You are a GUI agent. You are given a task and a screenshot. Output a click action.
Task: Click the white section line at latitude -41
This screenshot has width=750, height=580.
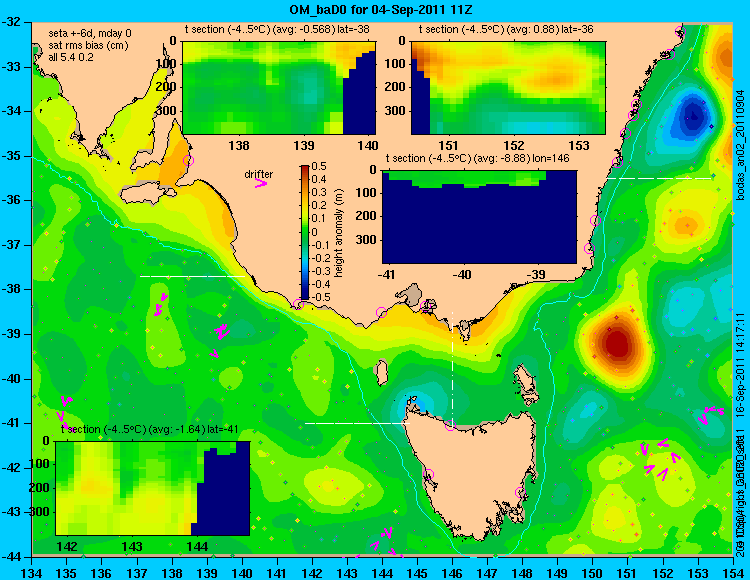tap(357, 423)
